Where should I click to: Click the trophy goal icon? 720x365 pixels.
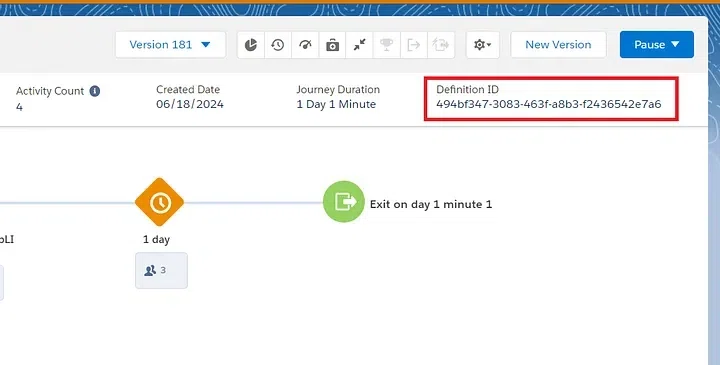pyautogui.click(x=387, y=45)
